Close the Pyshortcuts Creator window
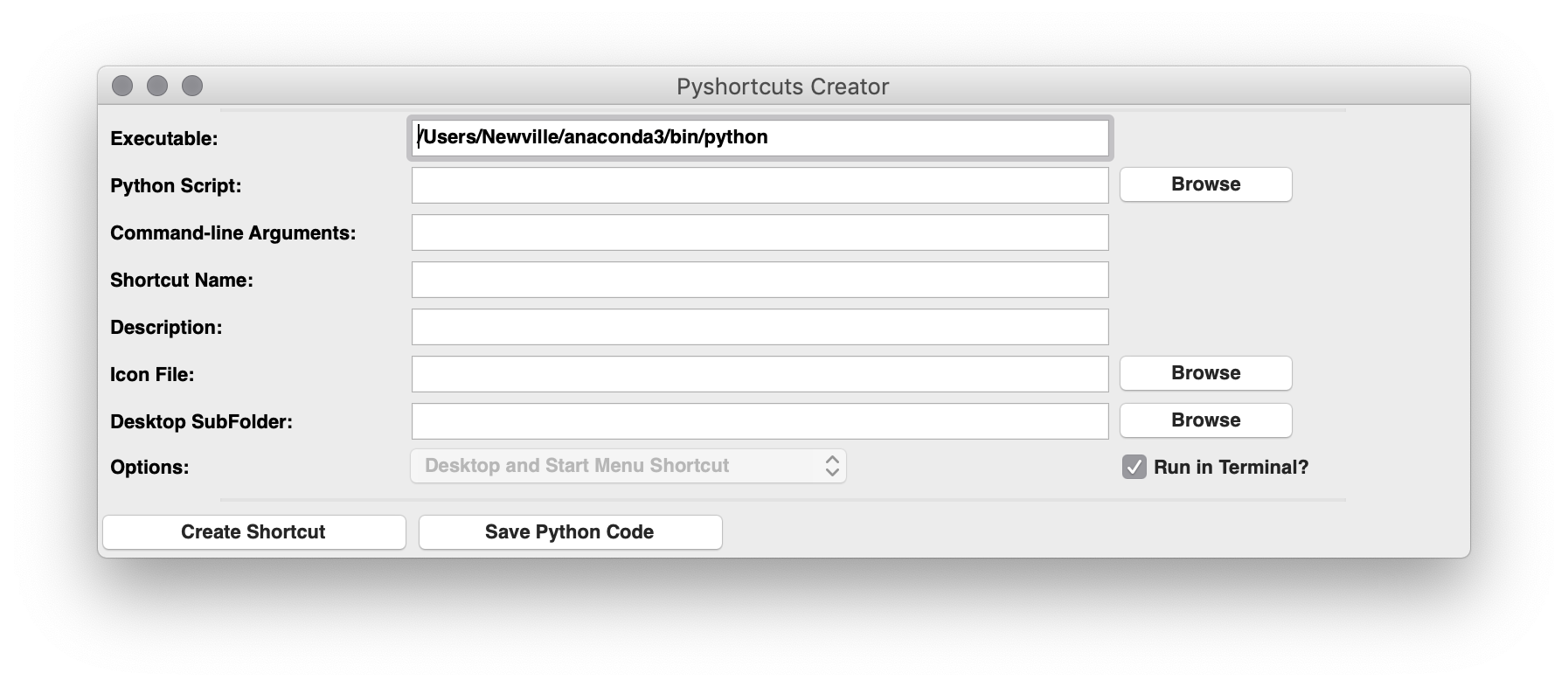Screen dimensions: 1568x687 tap(122, 86)
